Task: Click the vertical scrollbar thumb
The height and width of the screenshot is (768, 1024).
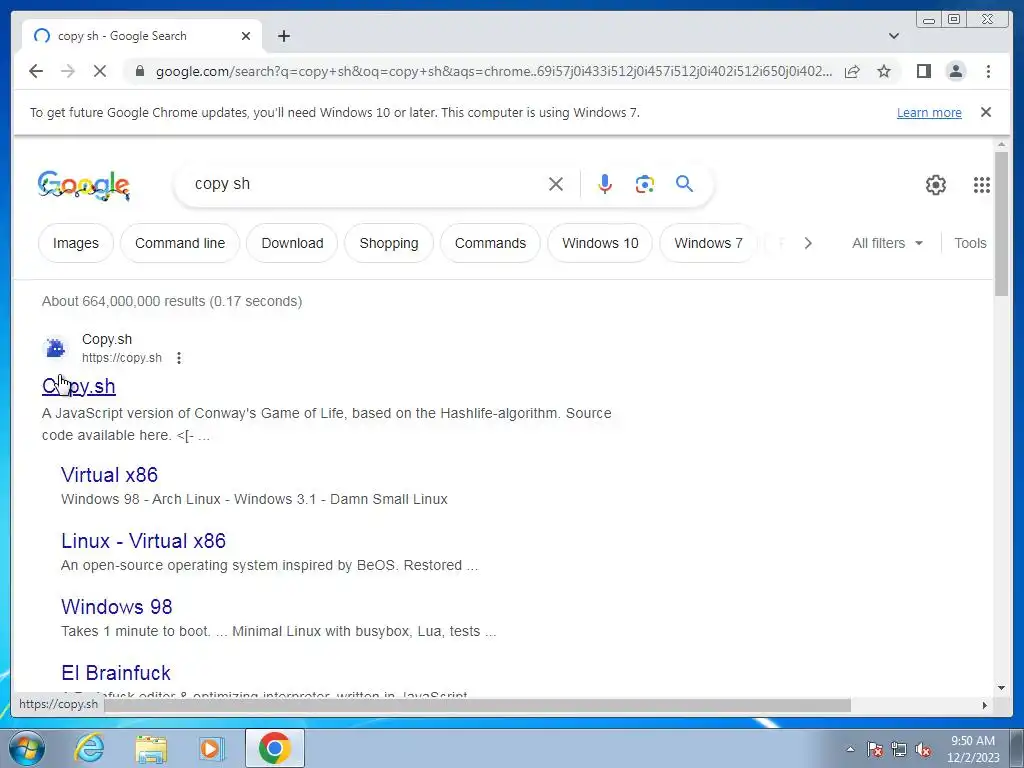Action: click(x=1001, y=223)
